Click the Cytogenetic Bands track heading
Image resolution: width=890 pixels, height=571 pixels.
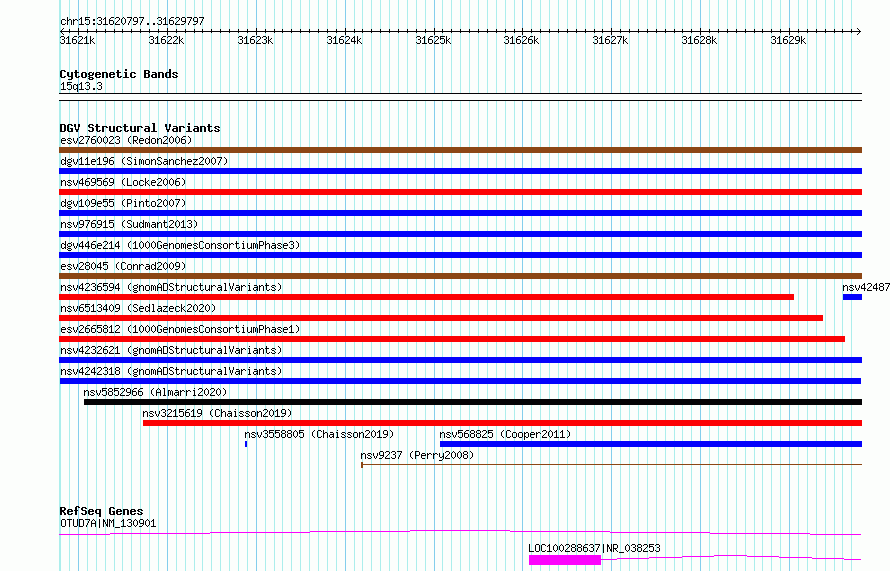[119, 74]
